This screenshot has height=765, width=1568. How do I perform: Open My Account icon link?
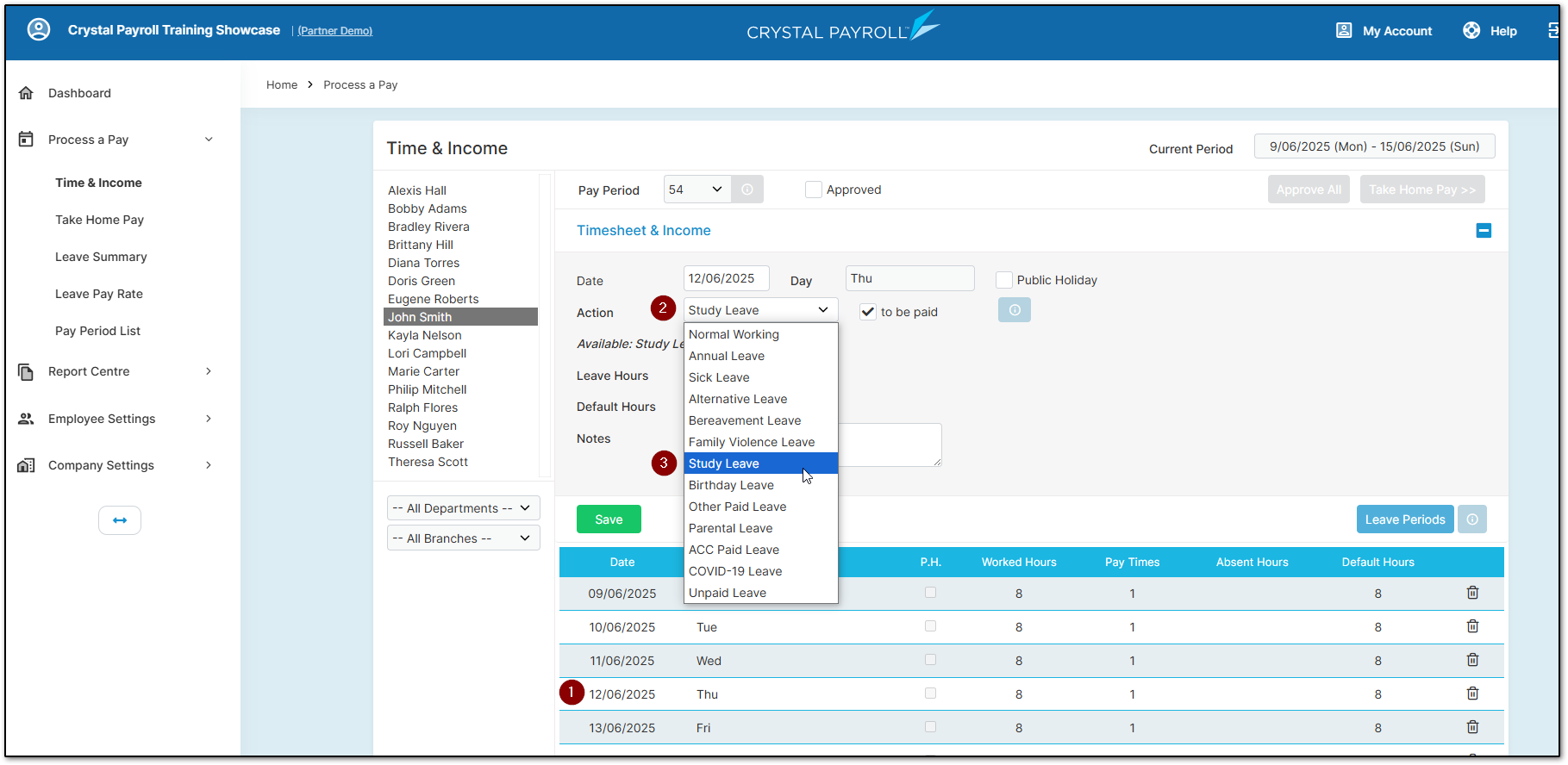click(1344, 30)
